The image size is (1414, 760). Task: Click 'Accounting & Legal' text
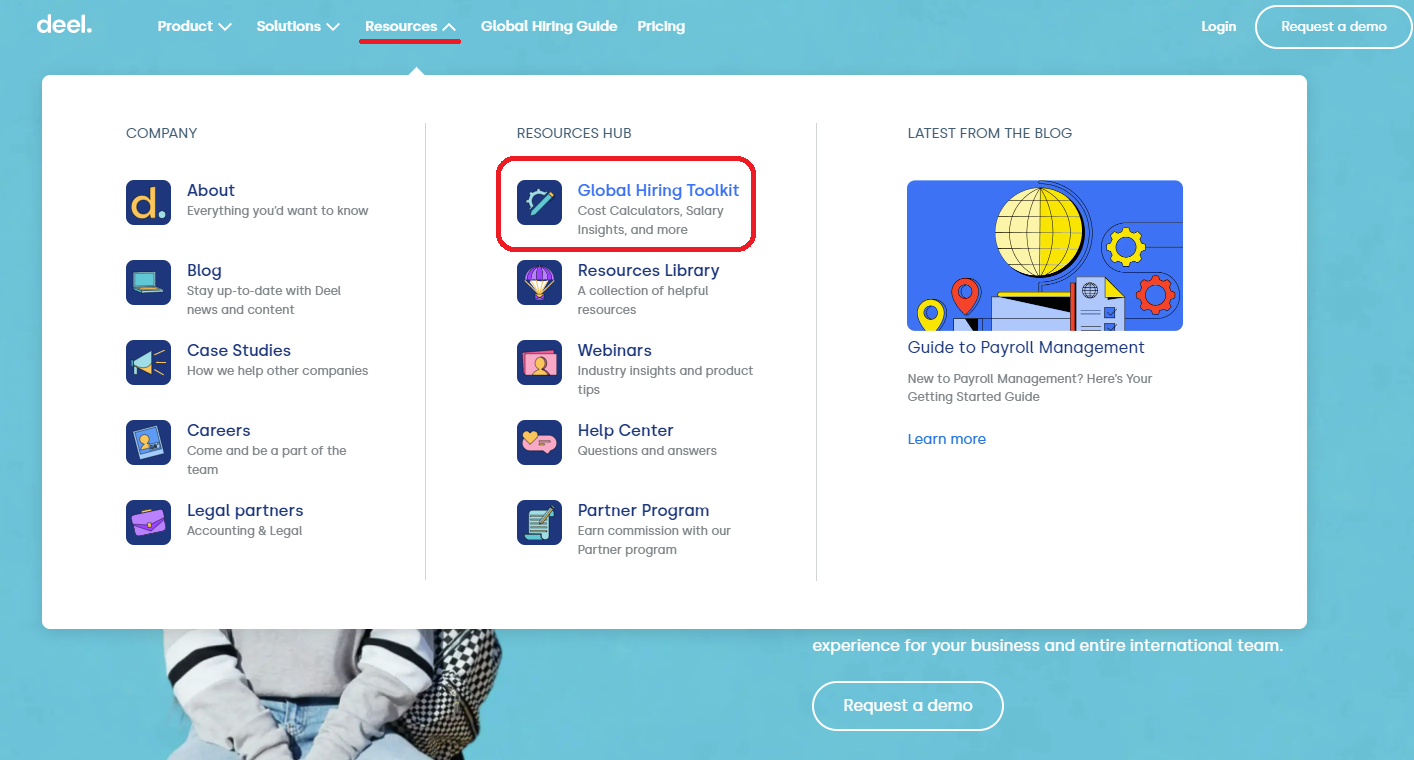coord(244,531)
